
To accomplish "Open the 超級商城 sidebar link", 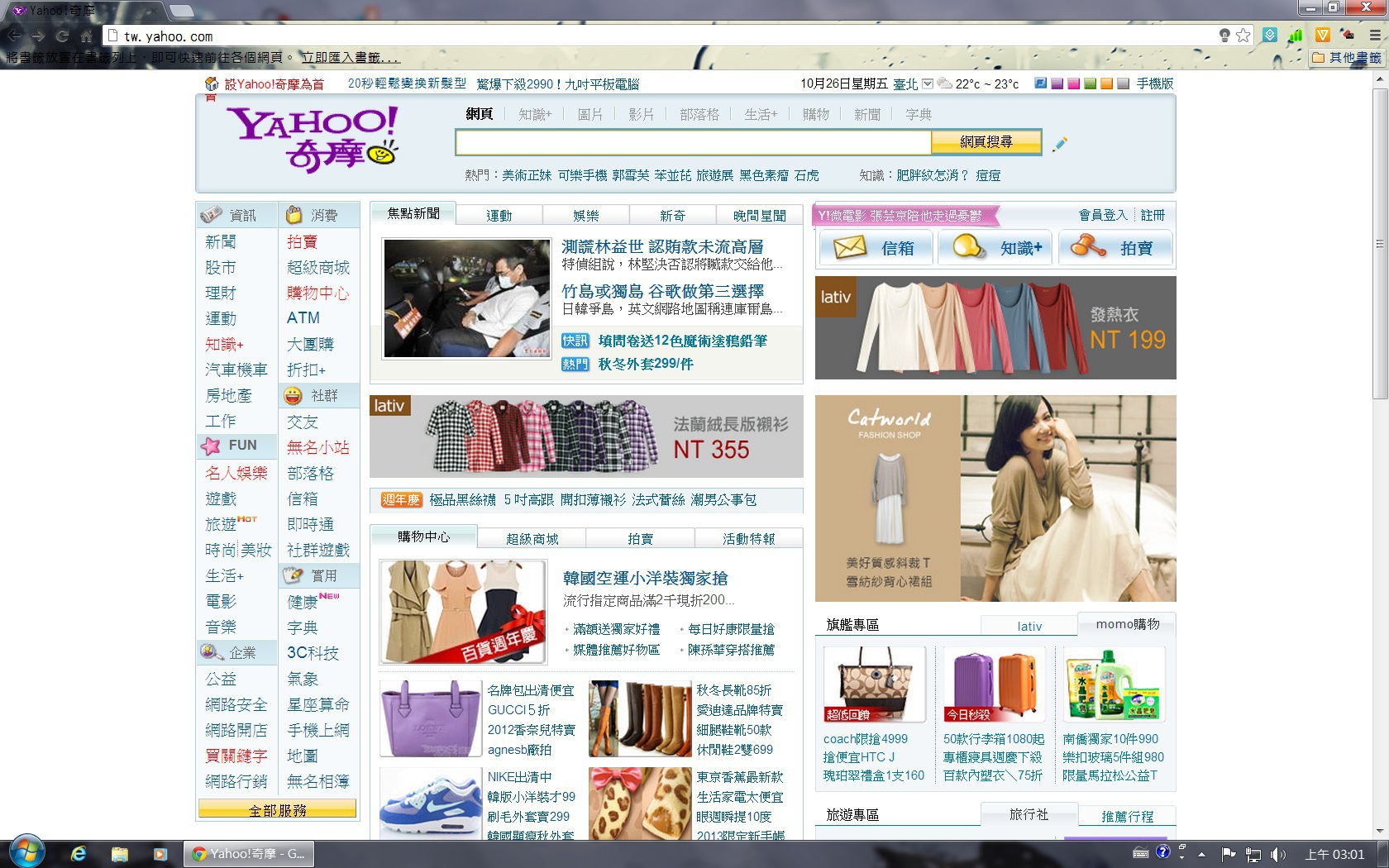I will point(318,267).
